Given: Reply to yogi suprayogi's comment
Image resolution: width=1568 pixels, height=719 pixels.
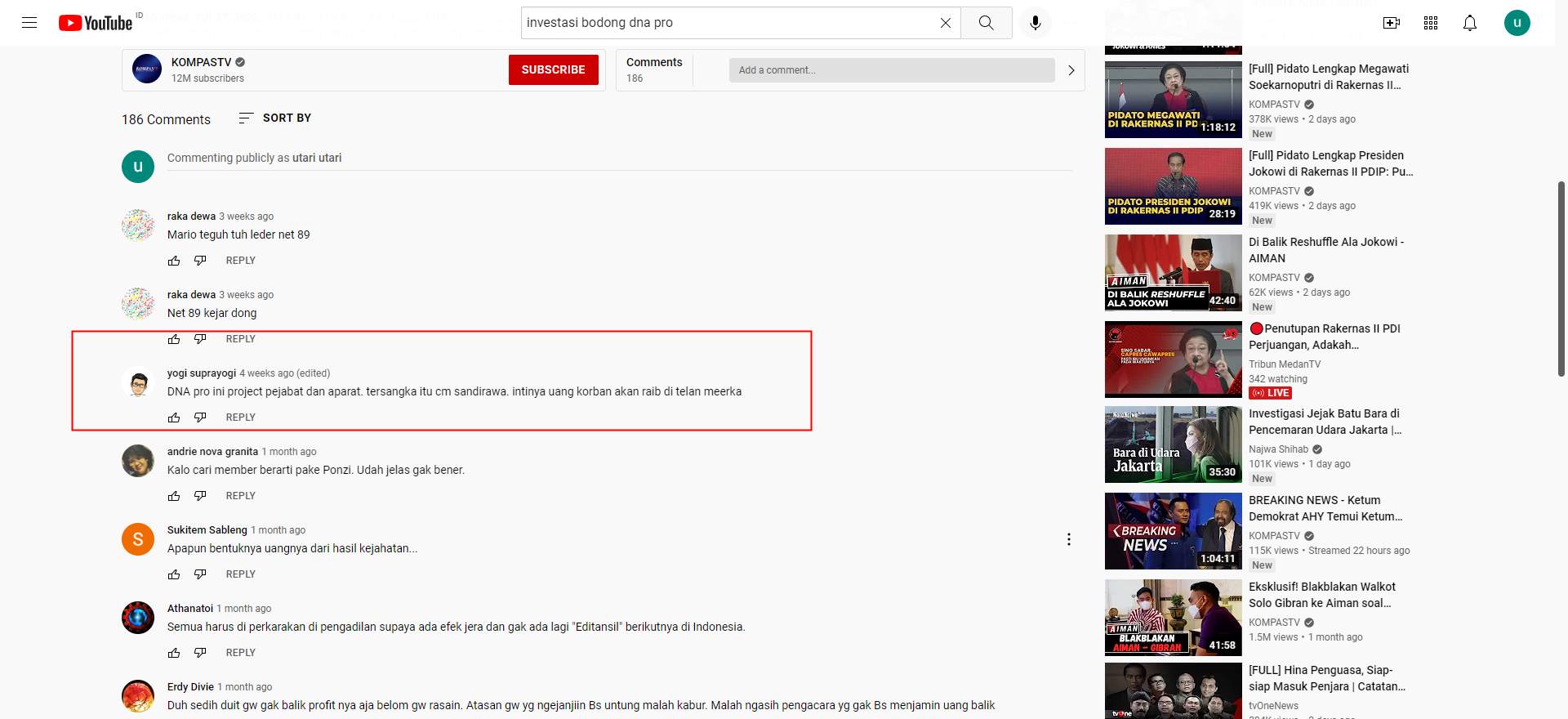Looking at the screenshot, I should (241, 418).
